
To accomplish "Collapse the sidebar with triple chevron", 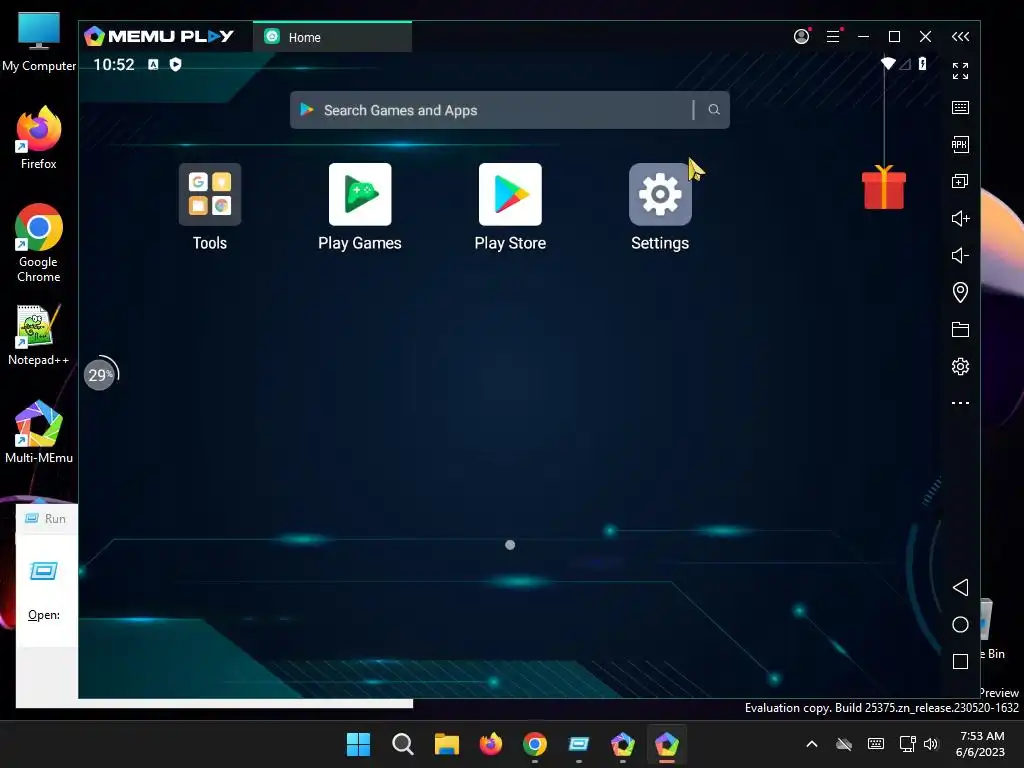I will [x=960, y=37].
